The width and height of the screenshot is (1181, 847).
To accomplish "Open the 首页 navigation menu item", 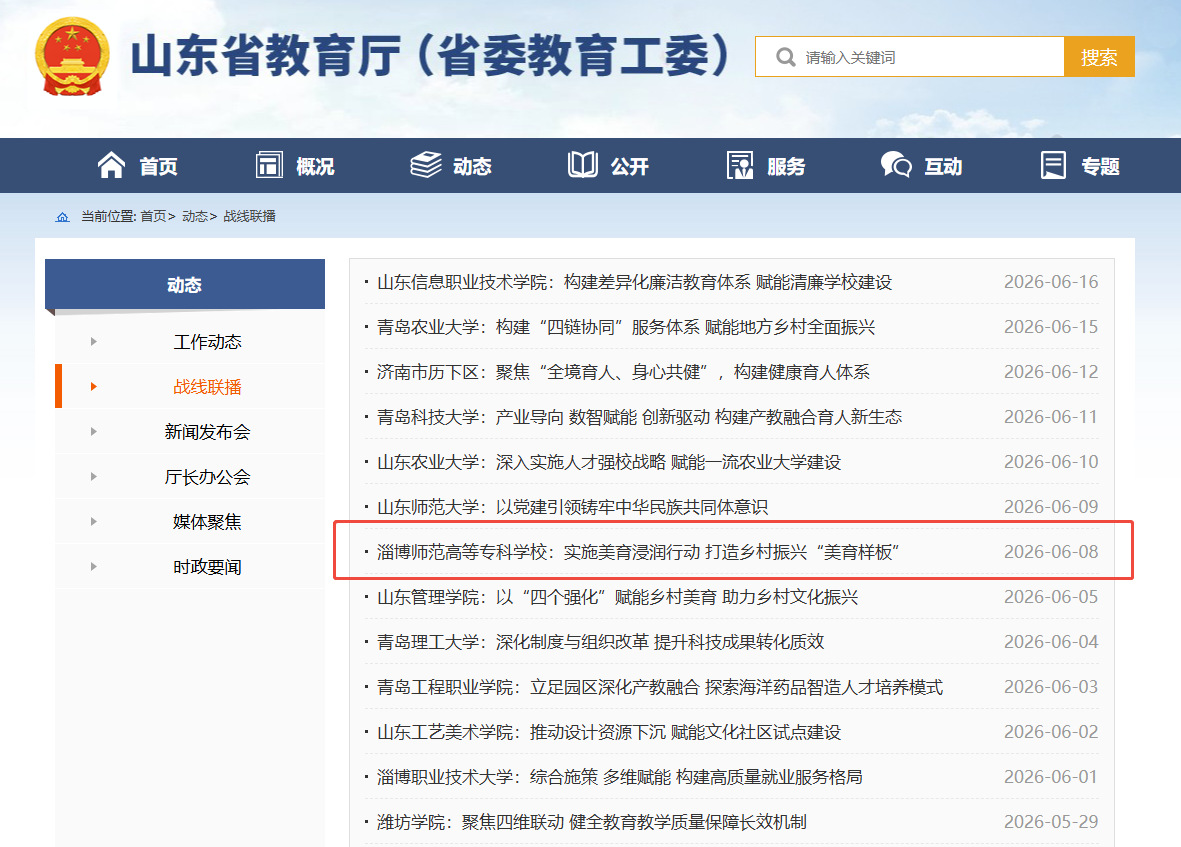I will [159, 166].
